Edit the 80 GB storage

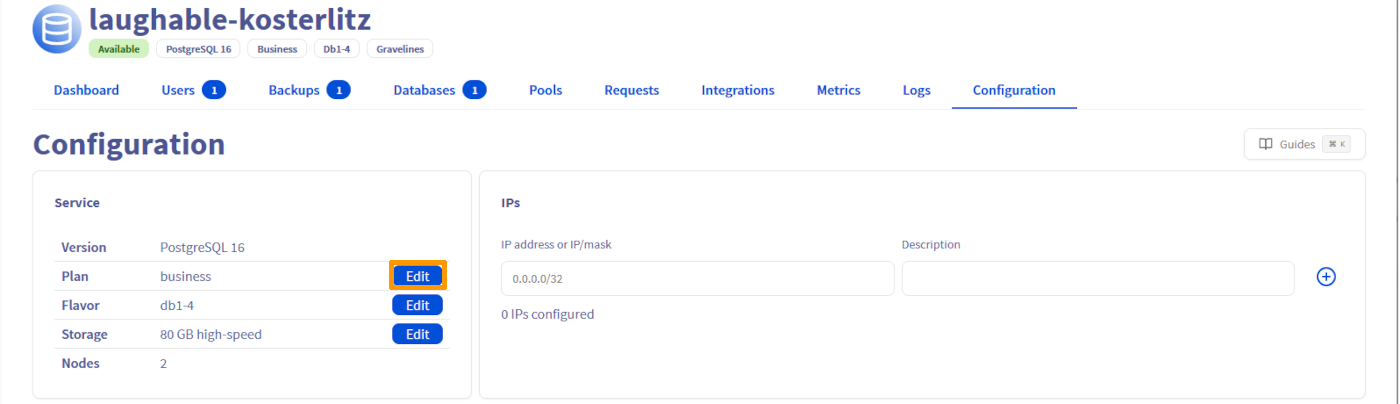tap(417, 334)
